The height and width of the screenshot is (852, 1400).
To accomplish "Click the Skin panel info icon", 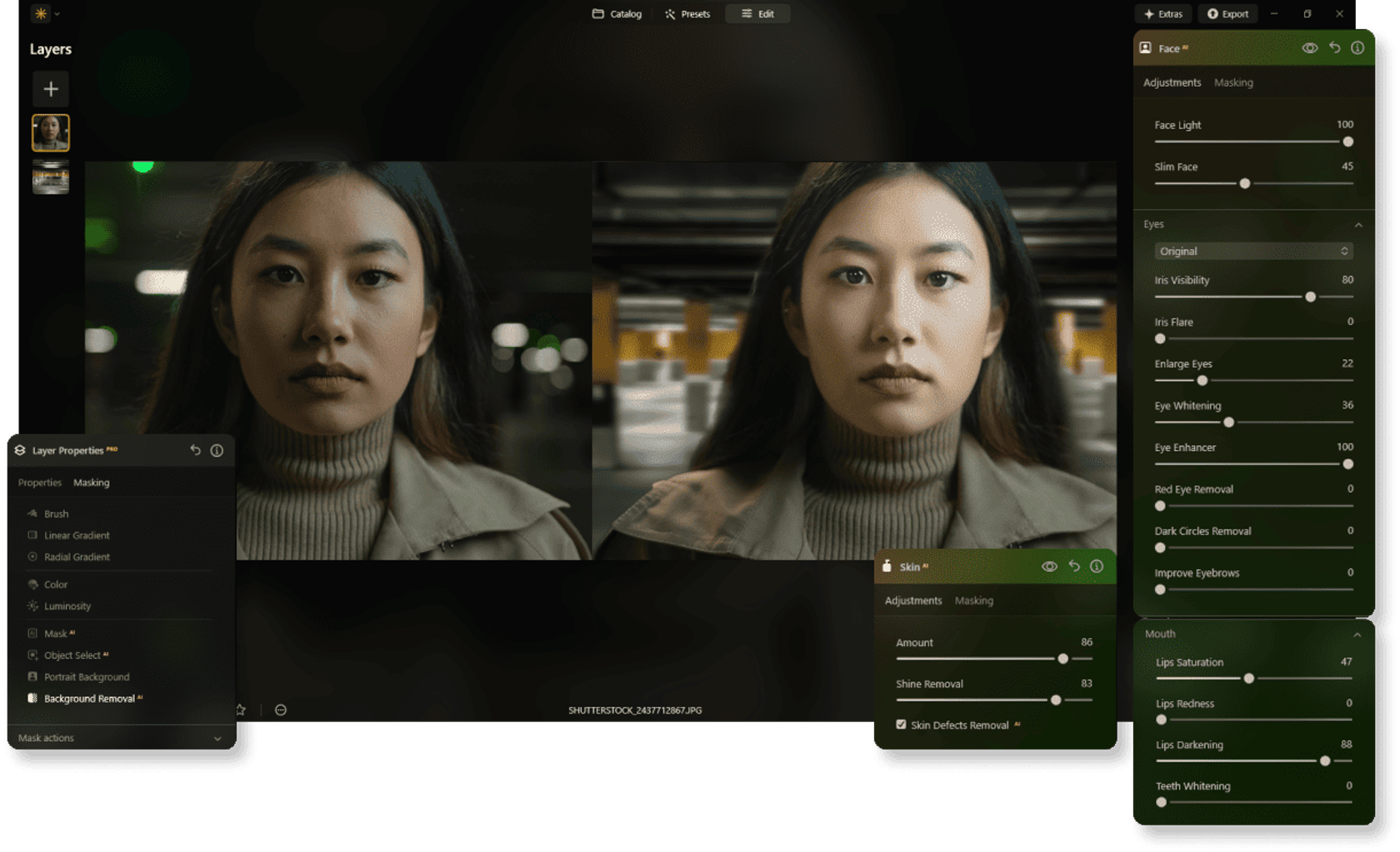I will pos(1097,567).
